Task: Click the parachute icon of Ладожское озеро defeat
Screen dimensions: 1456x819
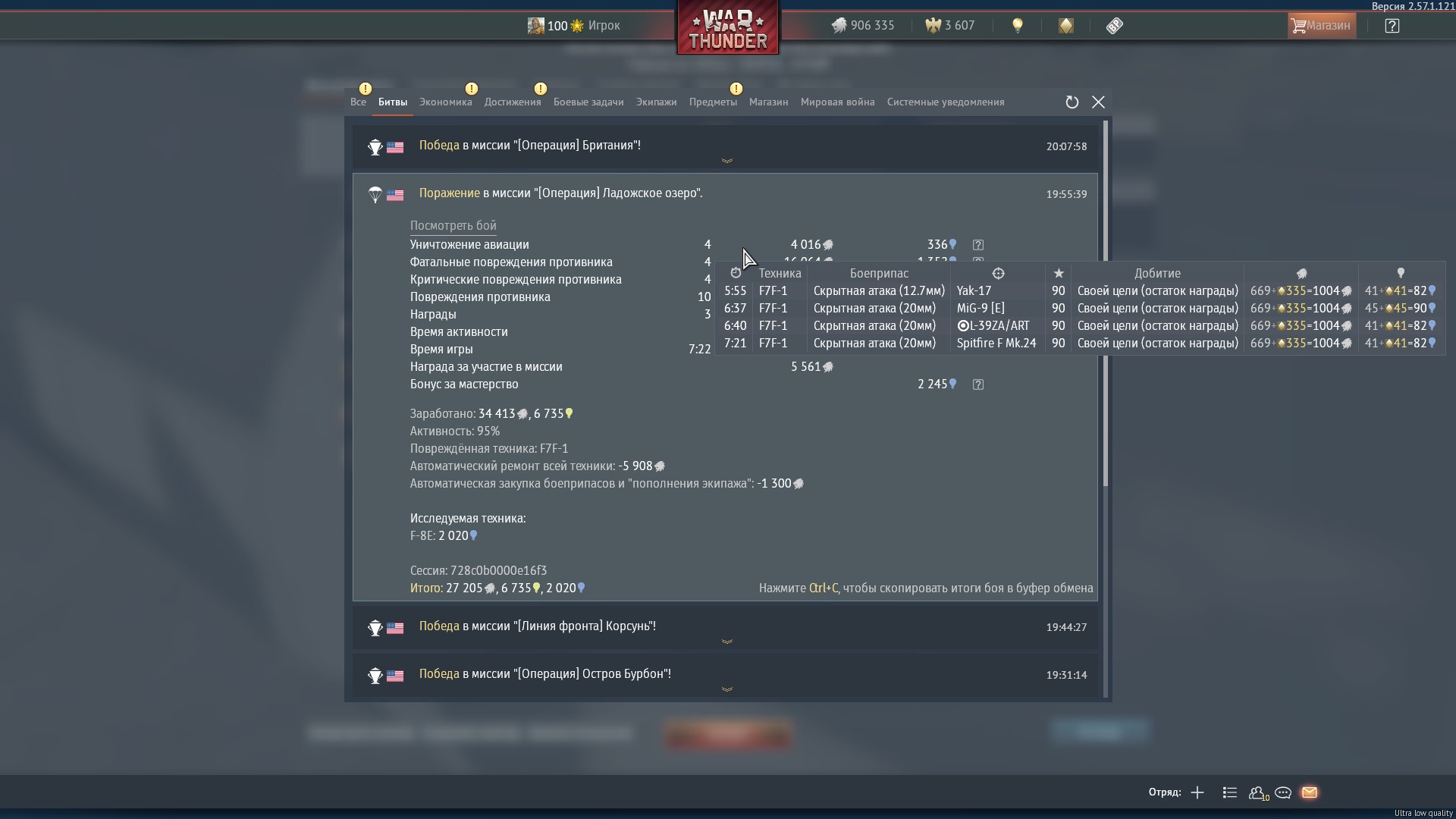Action: click(375, 195)
